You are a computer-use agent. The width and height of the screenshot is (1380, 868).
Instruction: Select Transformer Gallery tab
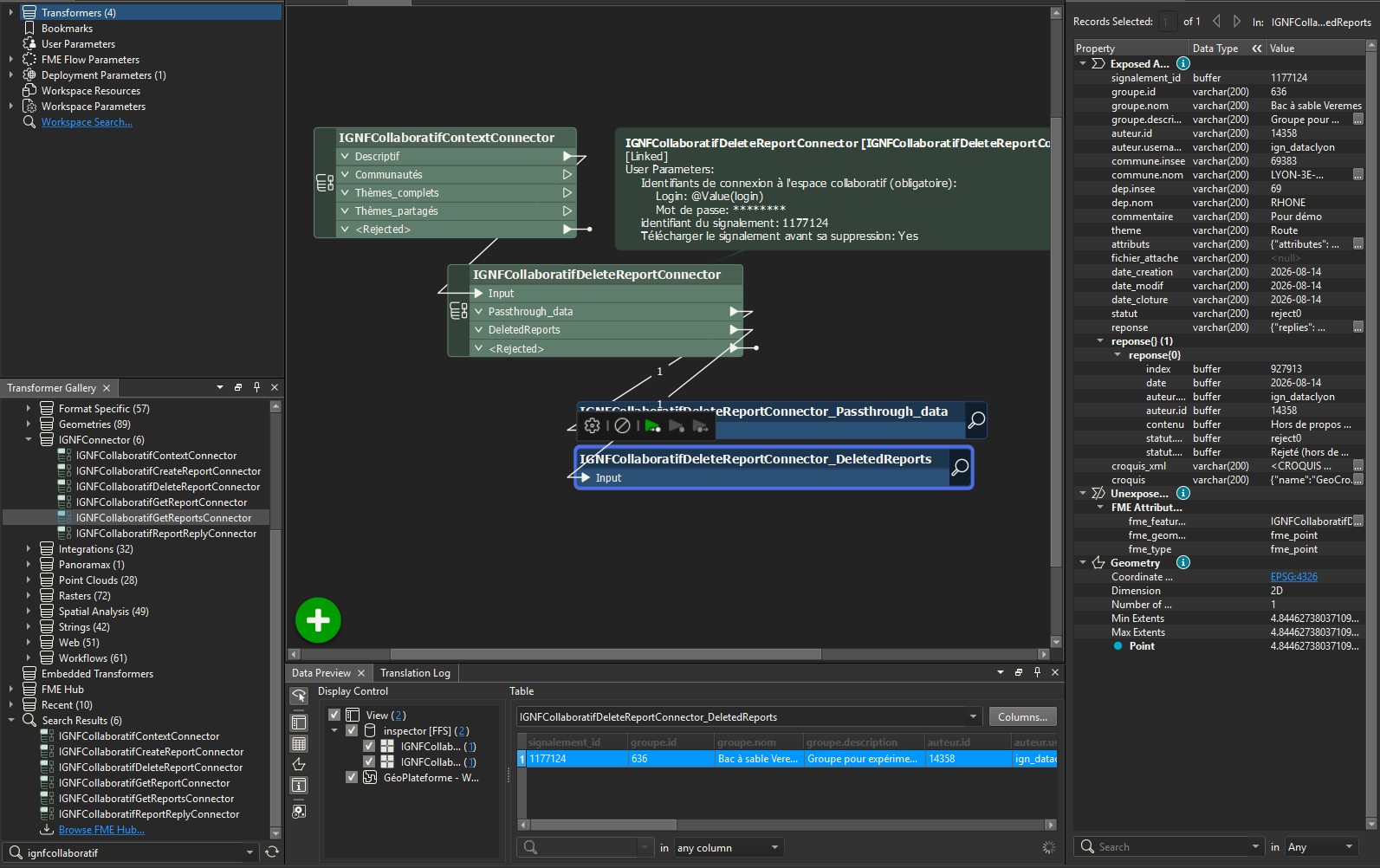(51, 387)
